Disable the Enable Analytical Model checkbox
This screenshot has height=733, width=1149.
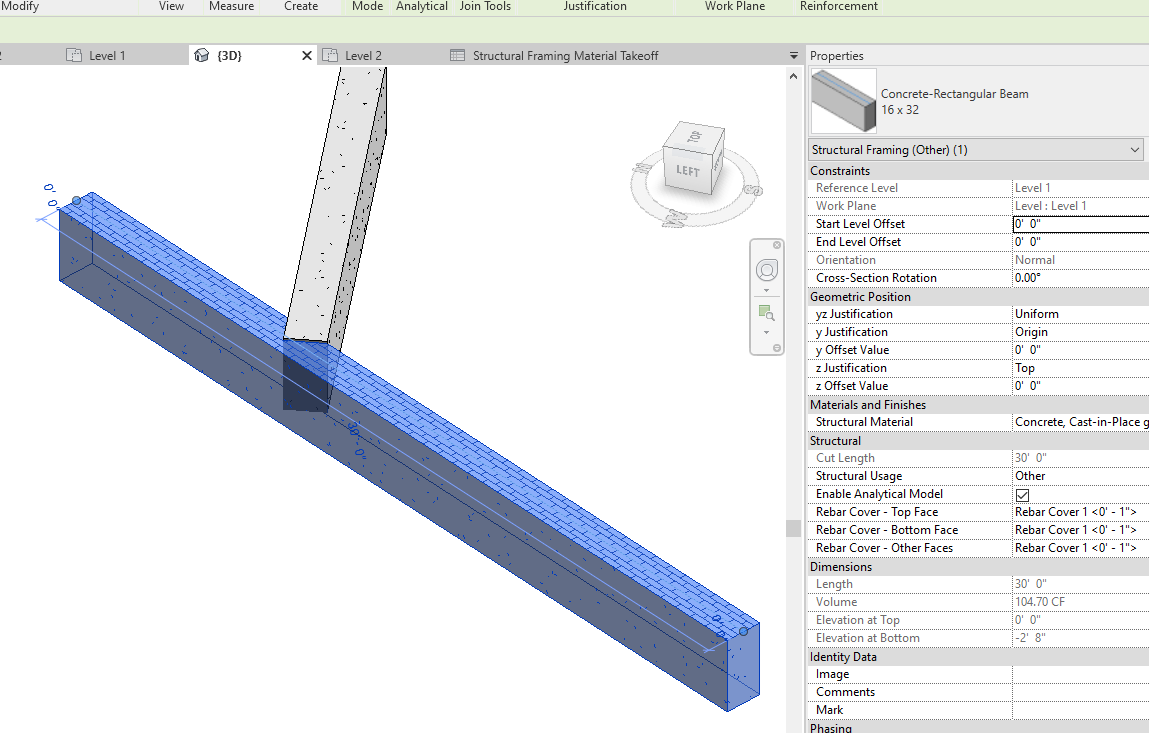1021,493
